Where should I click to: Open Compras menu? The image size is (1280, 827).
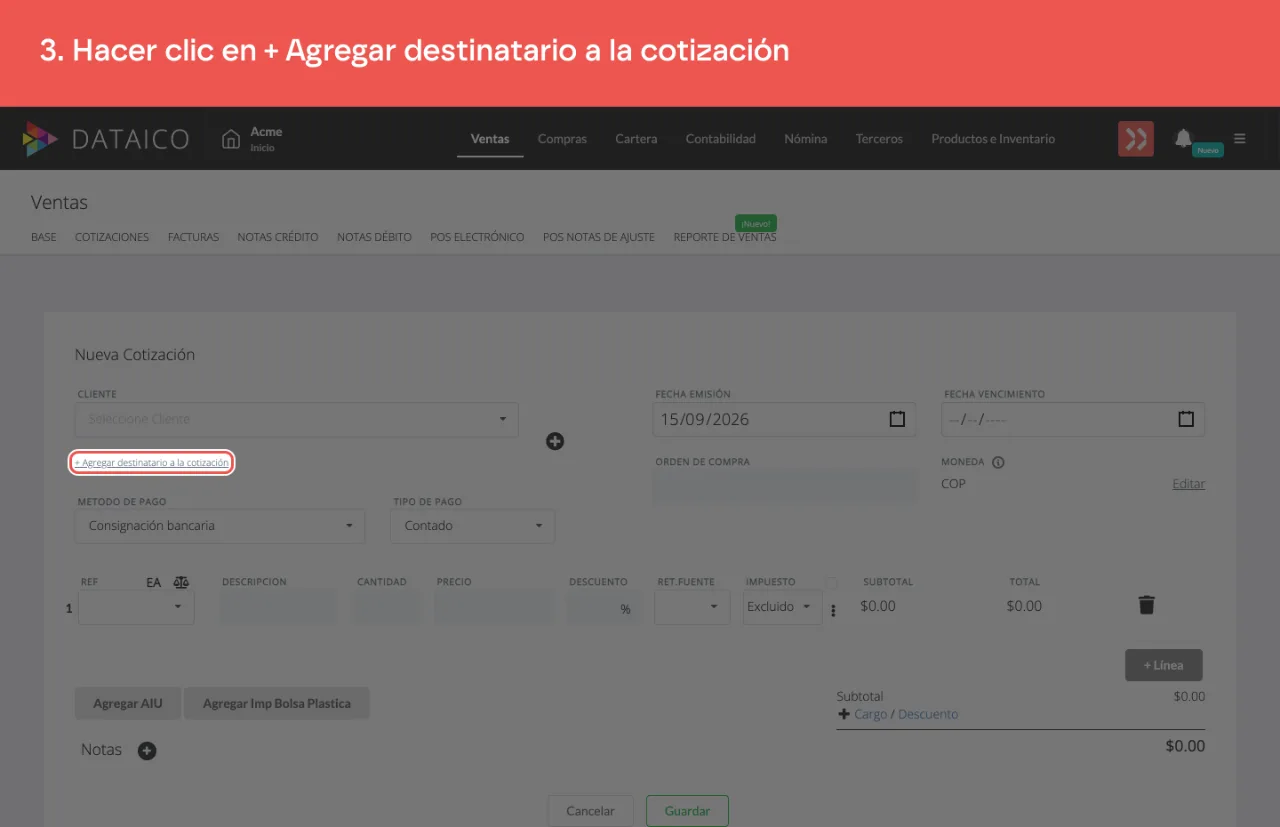click(562, 139)
